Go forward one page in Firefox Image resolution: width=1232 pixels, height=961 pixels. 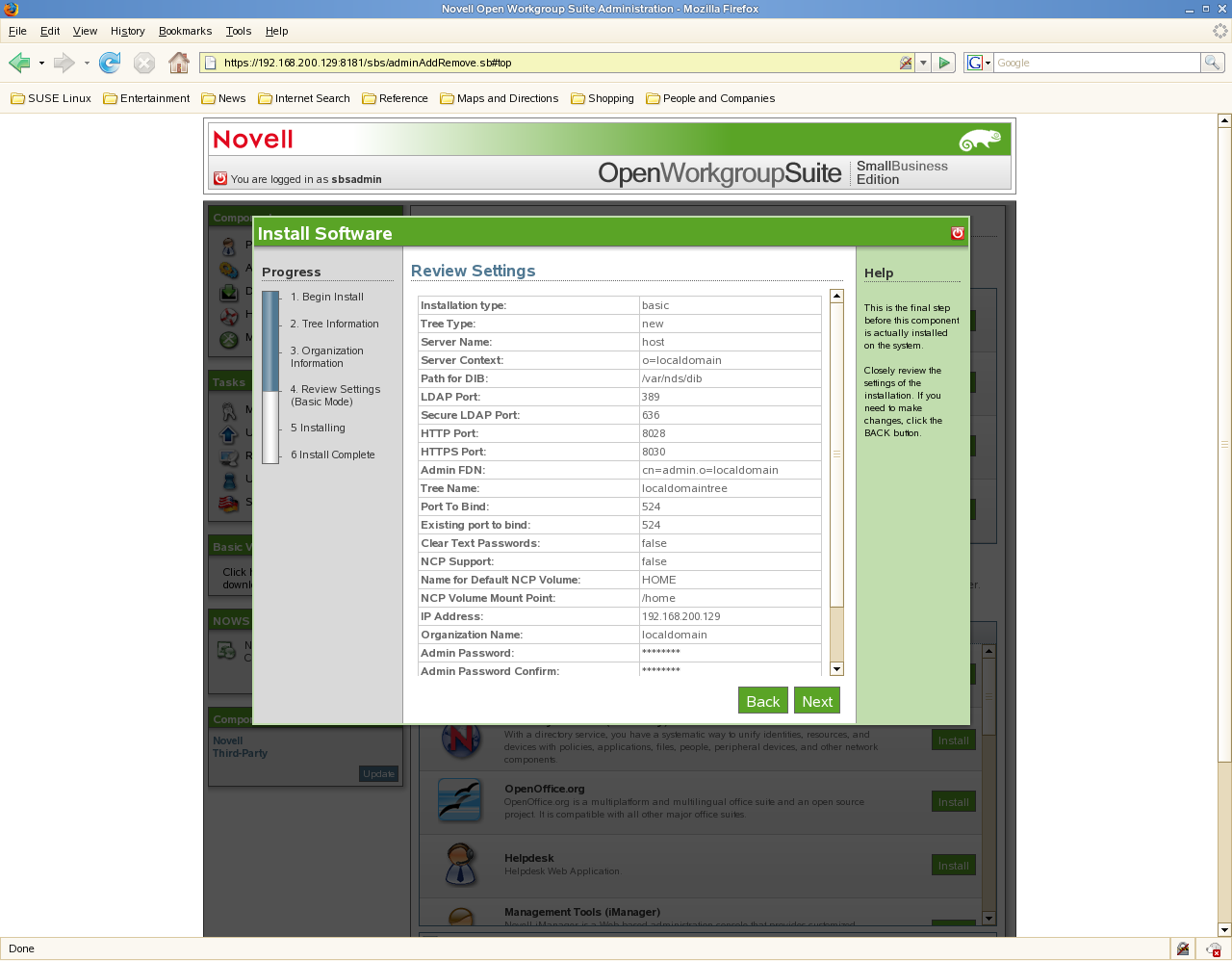pos(64,64)
